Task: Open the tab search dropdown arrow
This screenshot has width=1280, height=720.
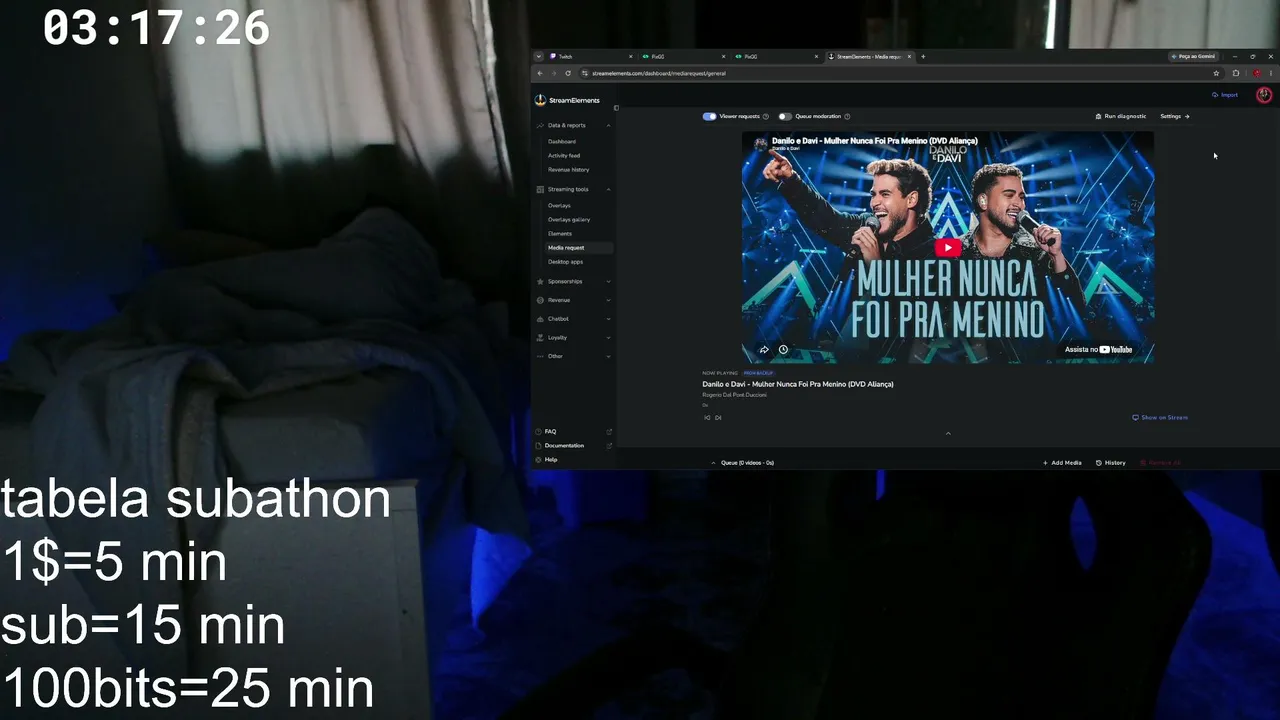Action: click(538, 57)
